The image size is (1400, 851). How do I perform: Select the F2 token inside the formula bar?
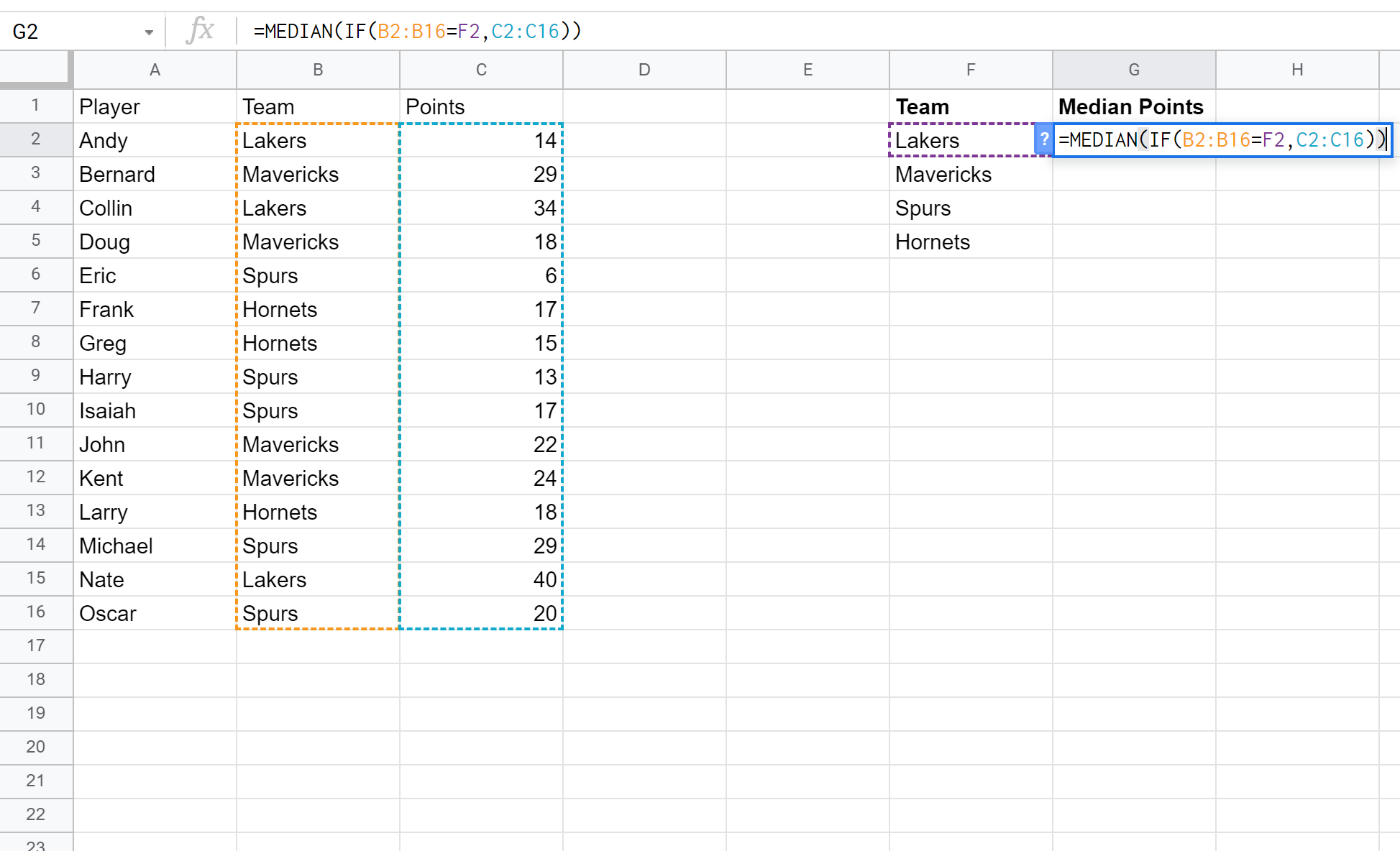coord(469,31)
